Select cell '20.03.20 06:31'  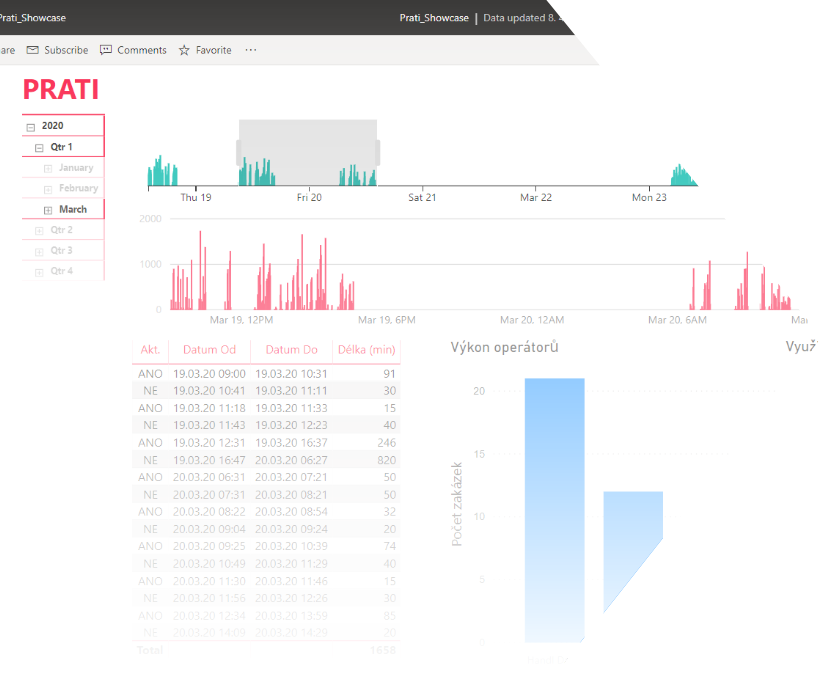click(x=209, y=477)
